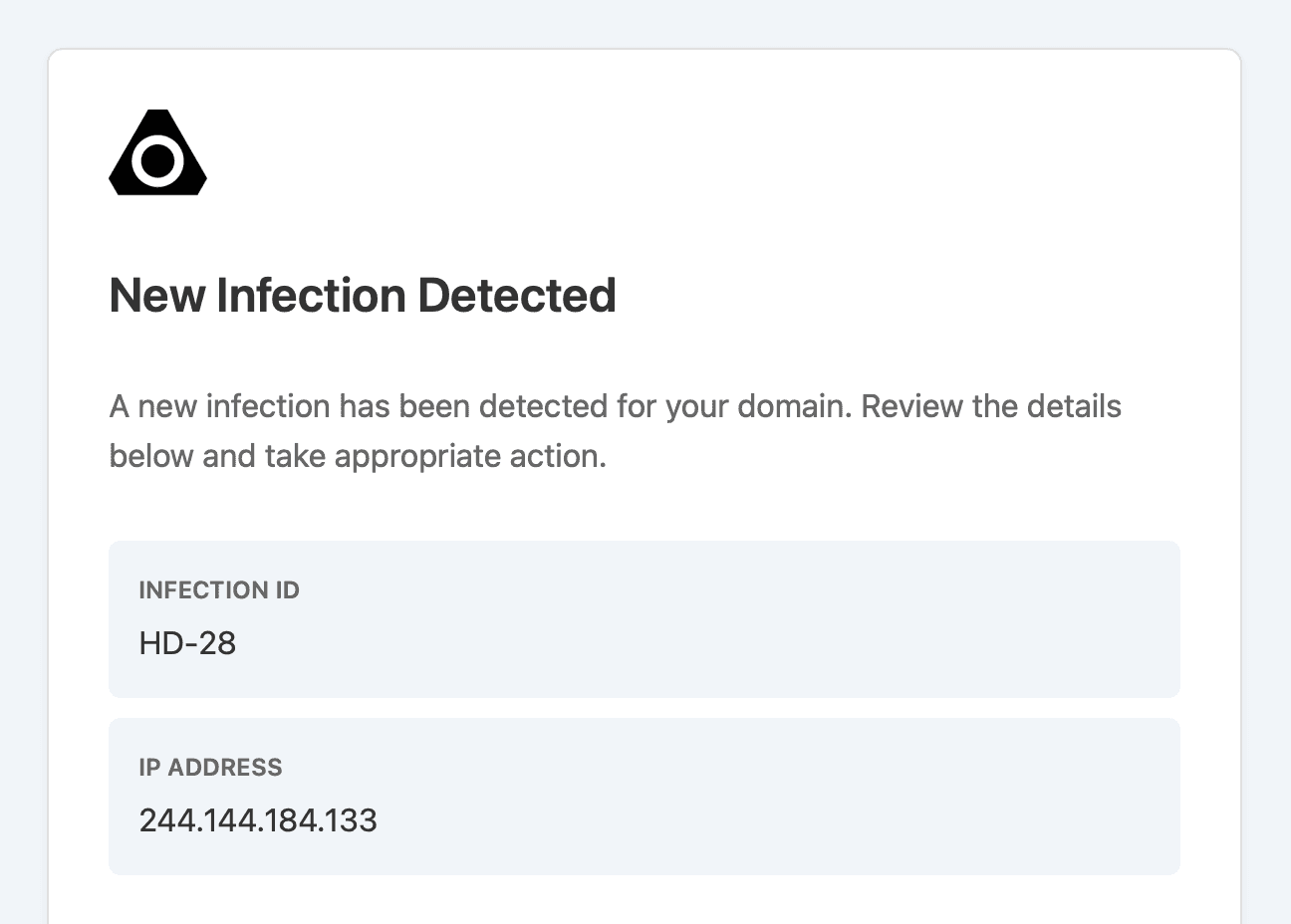Click the white circle inside the logo
1291x924 pixels.
click(x=157, y=161)
